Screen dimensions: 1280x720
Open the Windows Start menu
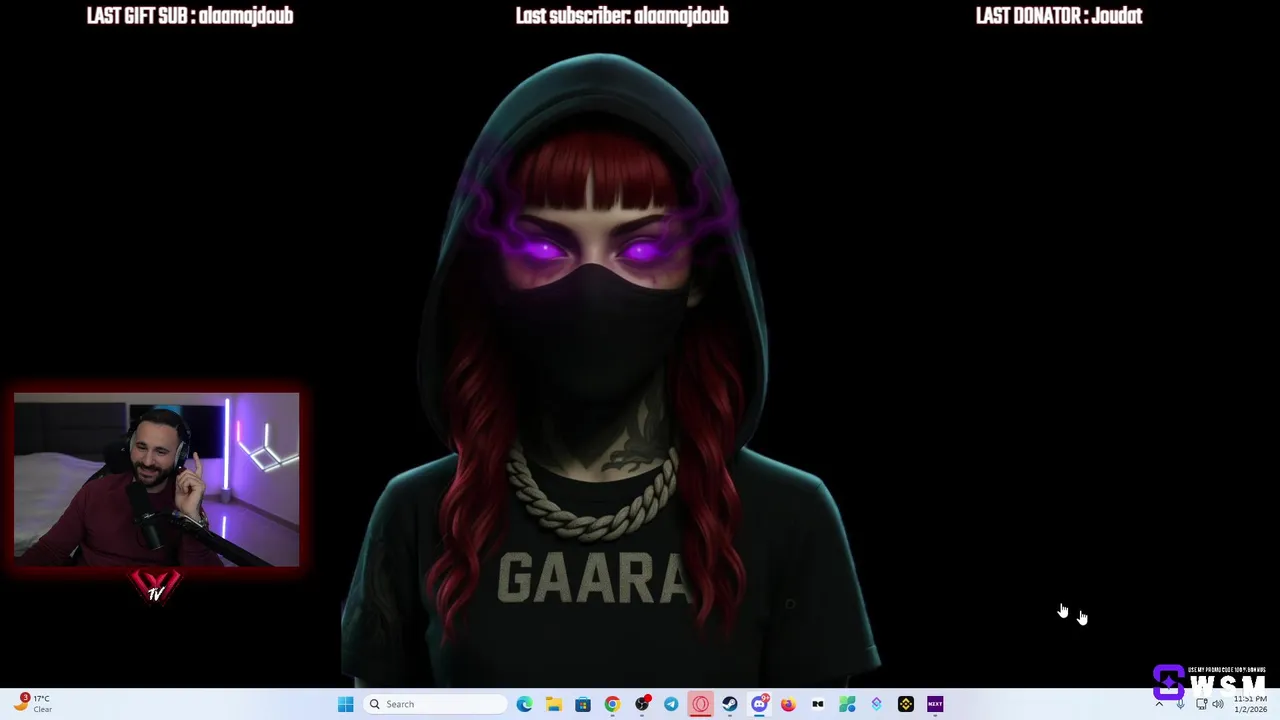(345, 704)
